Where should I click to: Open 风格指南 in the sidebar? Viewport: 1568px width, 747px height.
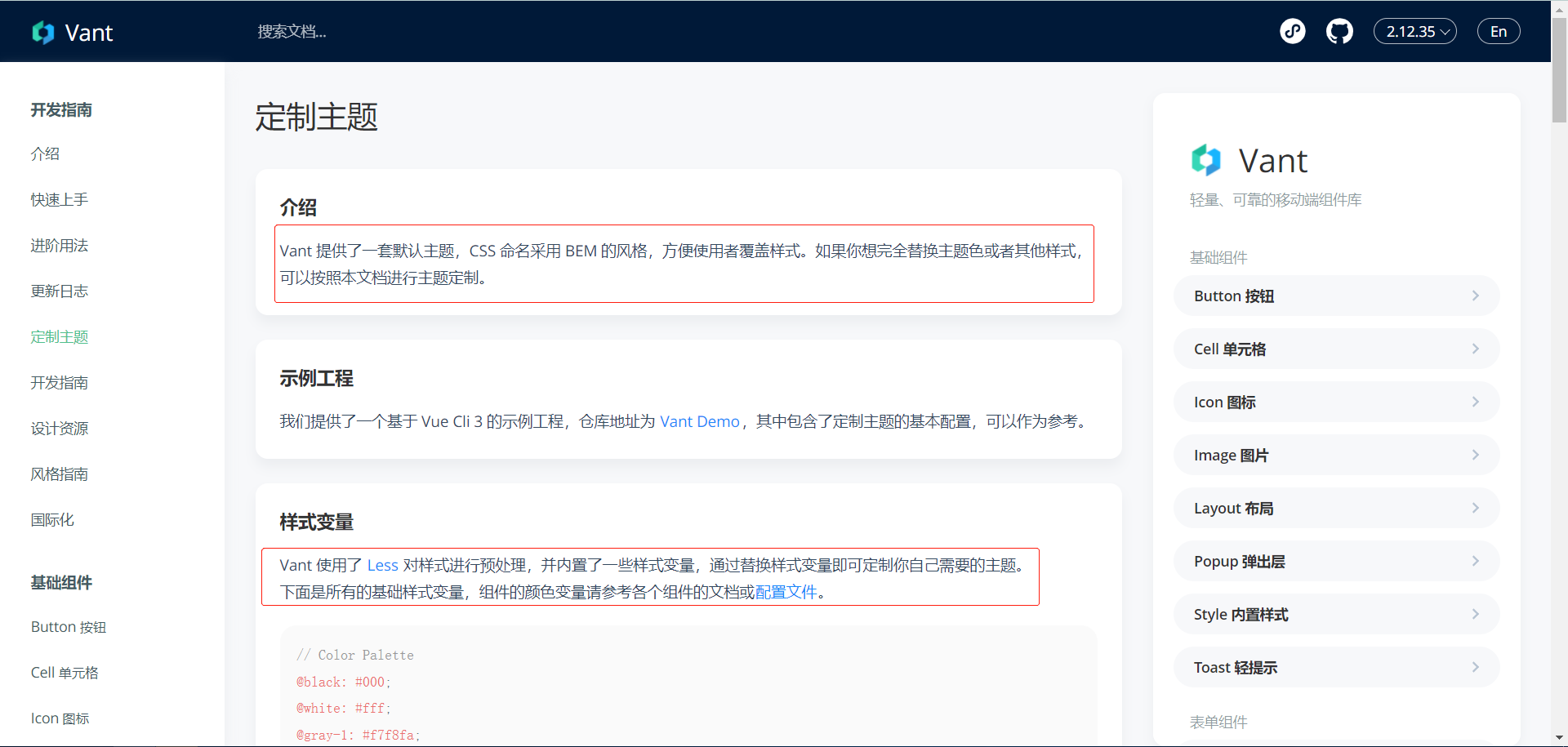click(x=60, y=474)
